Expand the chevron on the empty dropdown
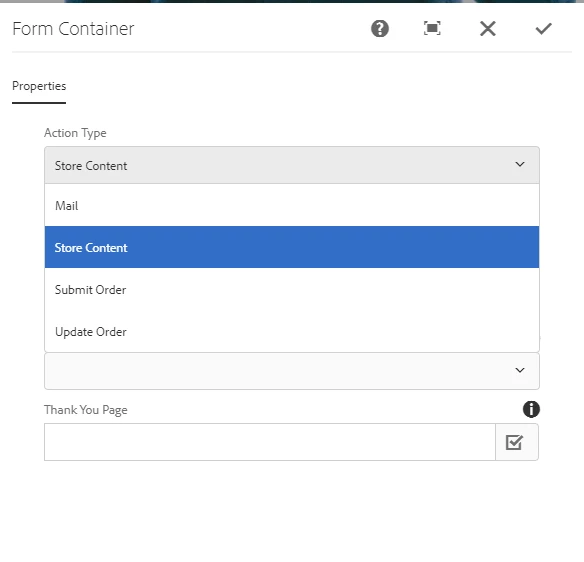 520,370
